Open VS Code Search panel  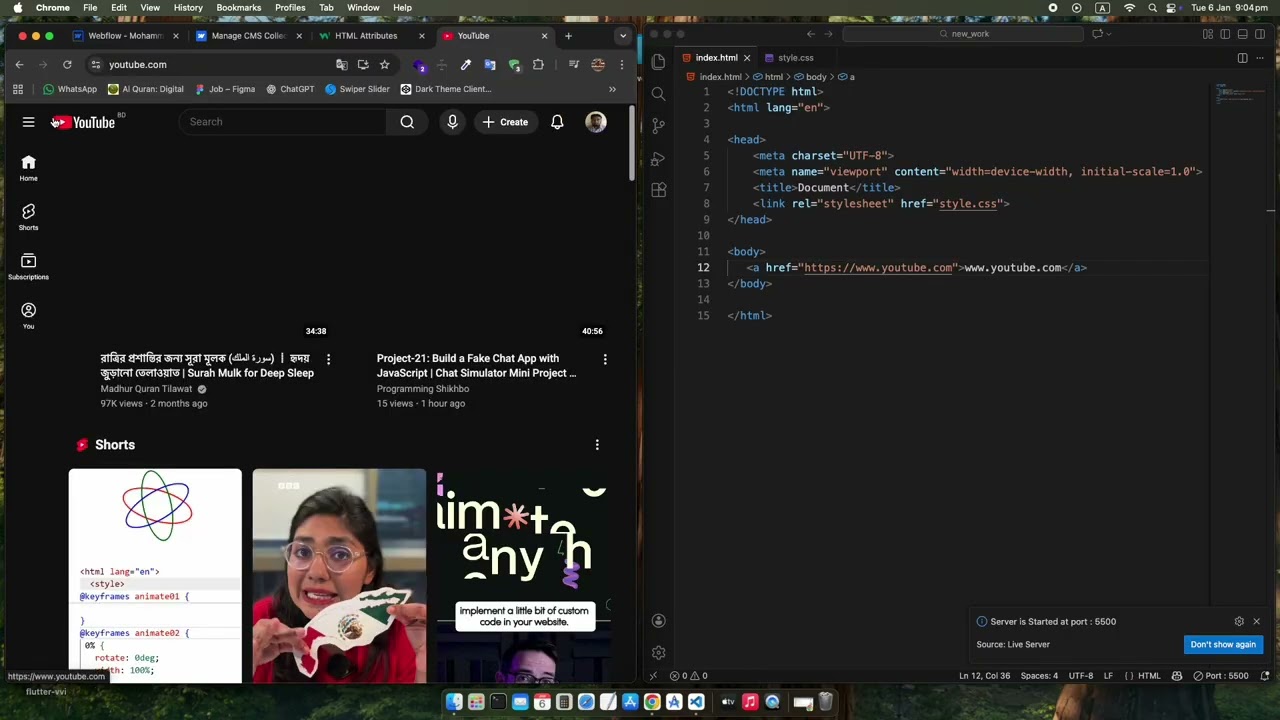(658, 94)
